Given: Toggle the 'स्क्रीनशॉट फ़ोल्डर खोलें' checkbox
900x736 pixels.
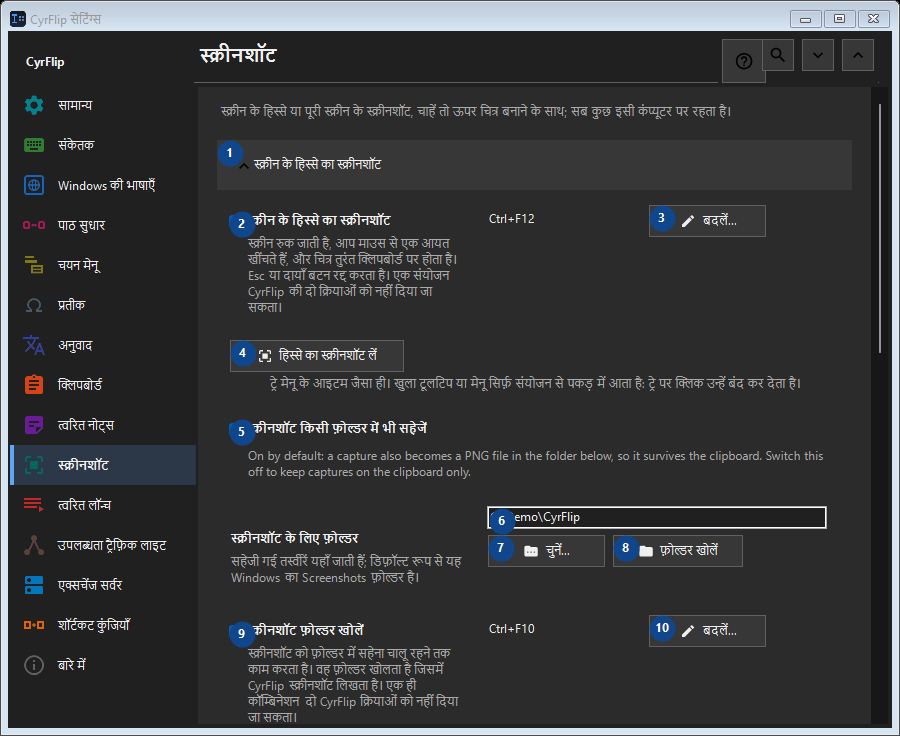Looking at the screenshot, I should pyautogui.click(x=236, y=631).
